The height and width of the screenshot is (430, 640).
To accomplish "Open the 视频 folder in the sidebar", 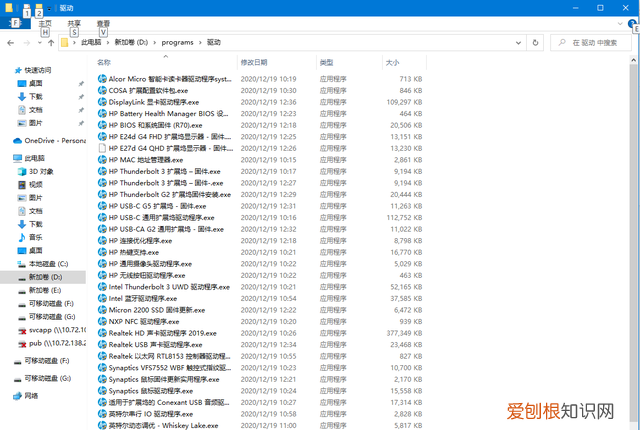I will pos(36,185).
